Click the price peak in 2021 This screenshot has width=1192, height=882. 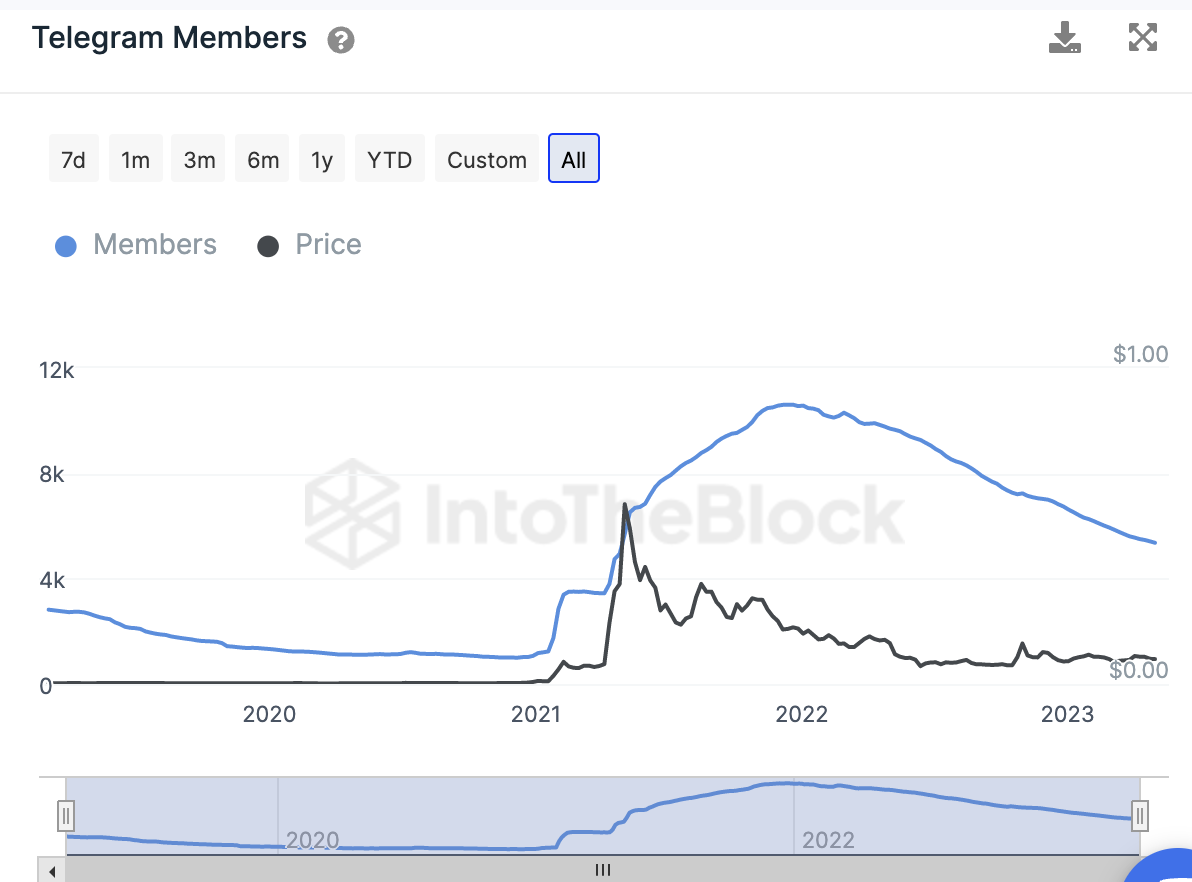point(625,505)
